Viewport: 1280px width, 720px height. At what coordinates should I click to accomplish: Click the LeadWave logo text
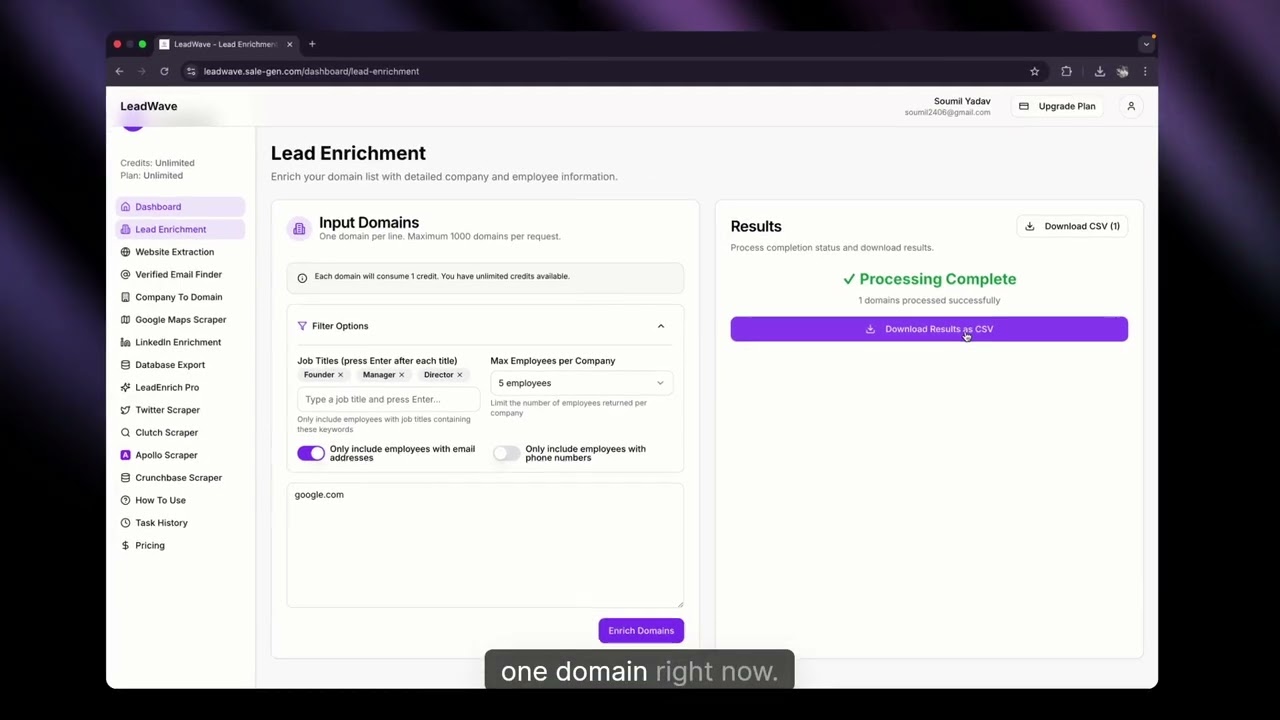[149, 106]
